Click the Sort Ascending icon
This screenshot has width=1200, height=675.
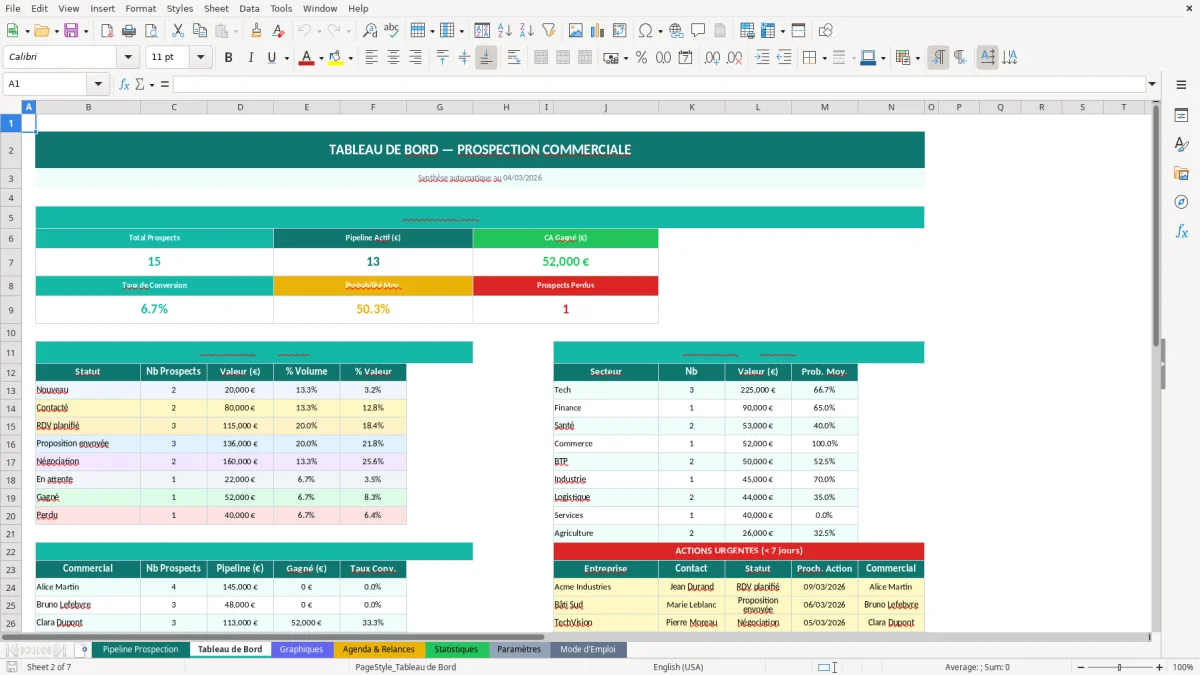click(x=504, y=31)
